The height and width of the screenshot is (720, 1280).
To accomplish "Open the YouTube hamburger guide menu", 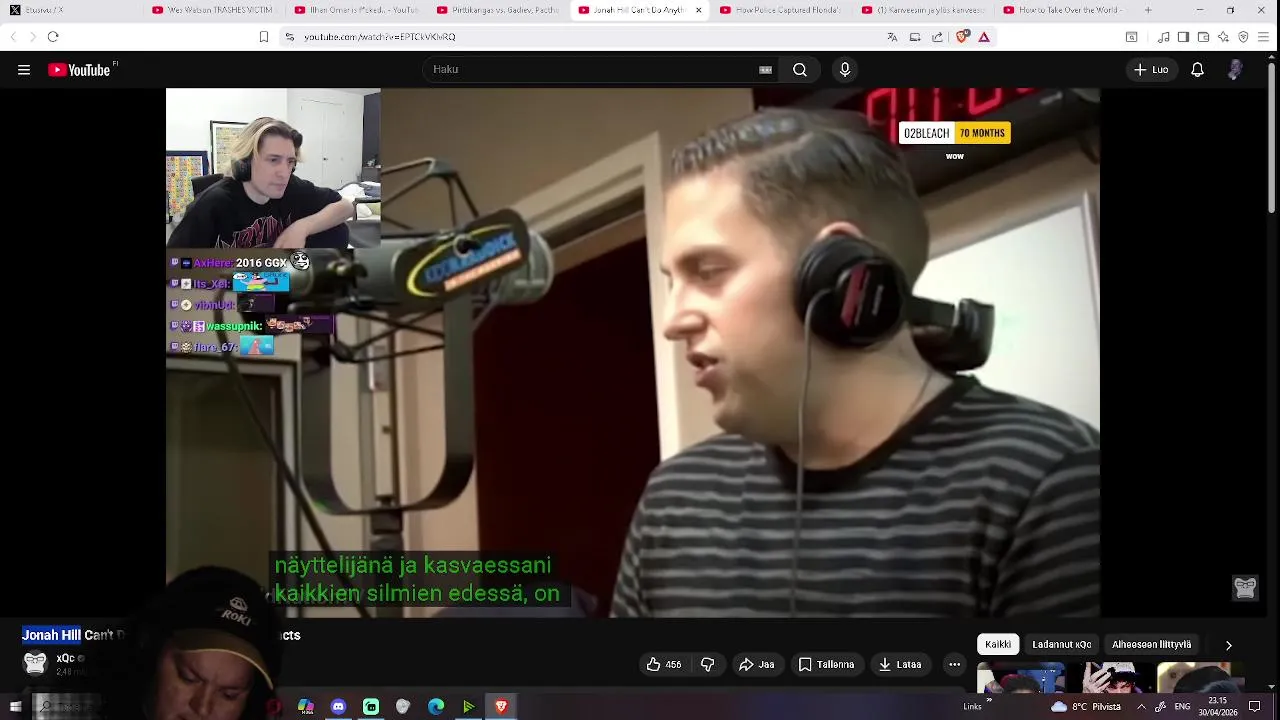I will coord(24,70).
